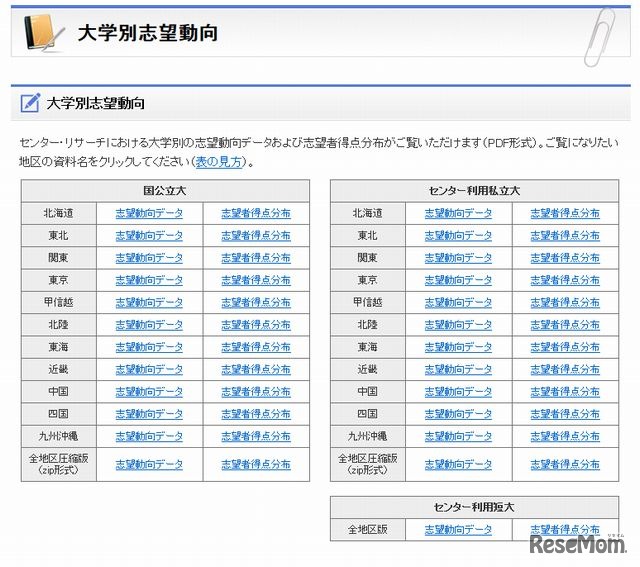The width and height of the screenshot is (640, 567).
Task: Click the pencil note icon beside 大学別志望動向
Action: click(x=30, y=103)
